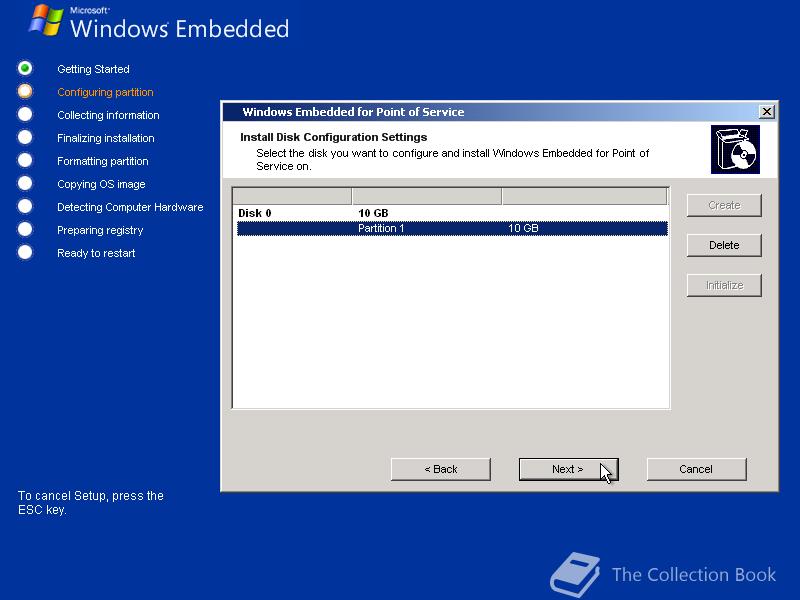This screenshot has width=800, height=600.
Task: Click the Copying OS image step circle
Action: (x=24, y=183)
